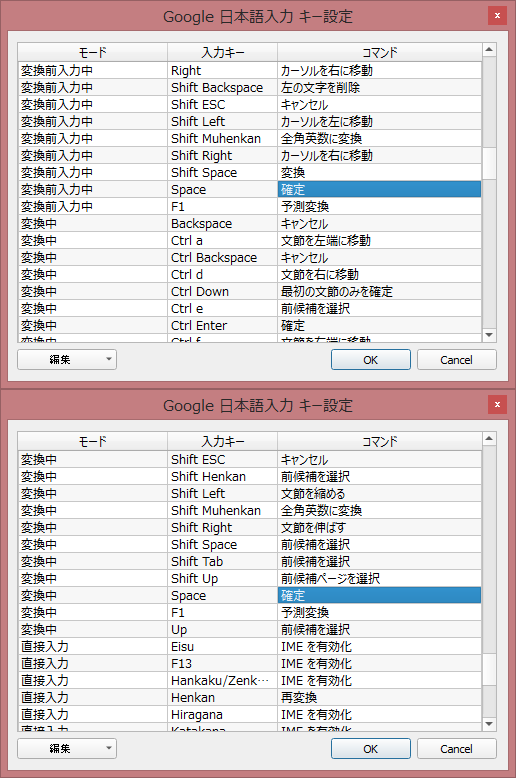Select 直接入力 mode cell in the F13 row
Viewport: 516px width, 778px height.
[93, 663]
